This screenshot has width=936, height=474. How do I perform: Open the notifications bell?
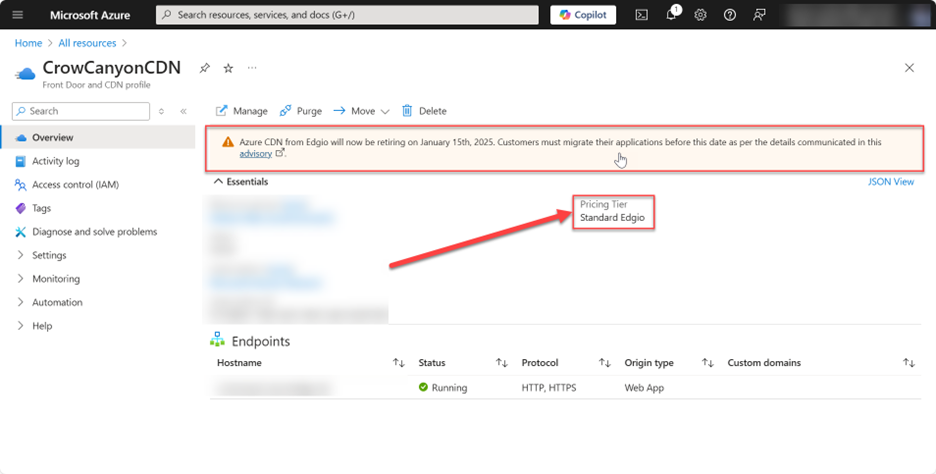[x=672, y=15]
